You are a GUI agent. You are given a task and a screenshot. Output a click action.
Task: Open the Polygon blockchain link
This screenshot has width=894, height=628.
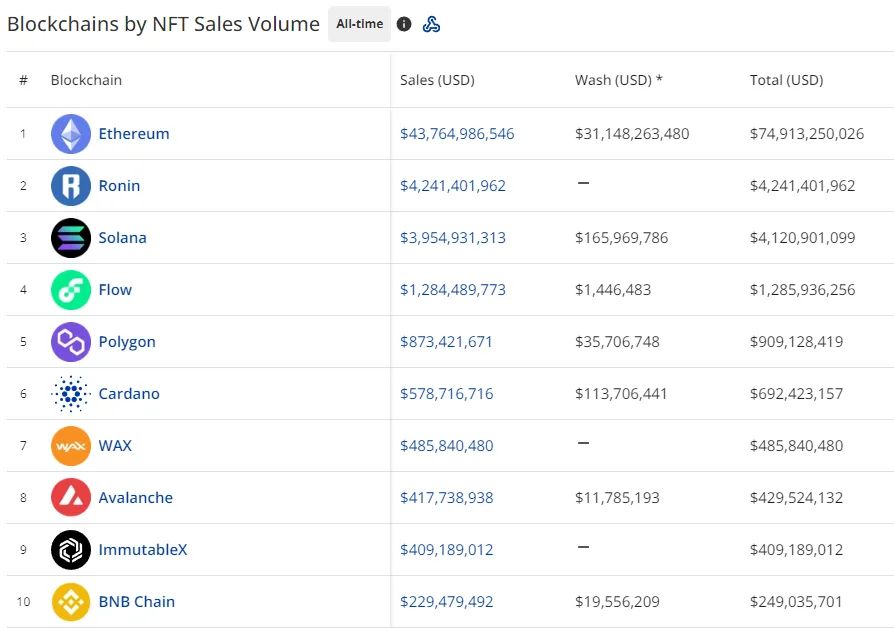point(127,342)
